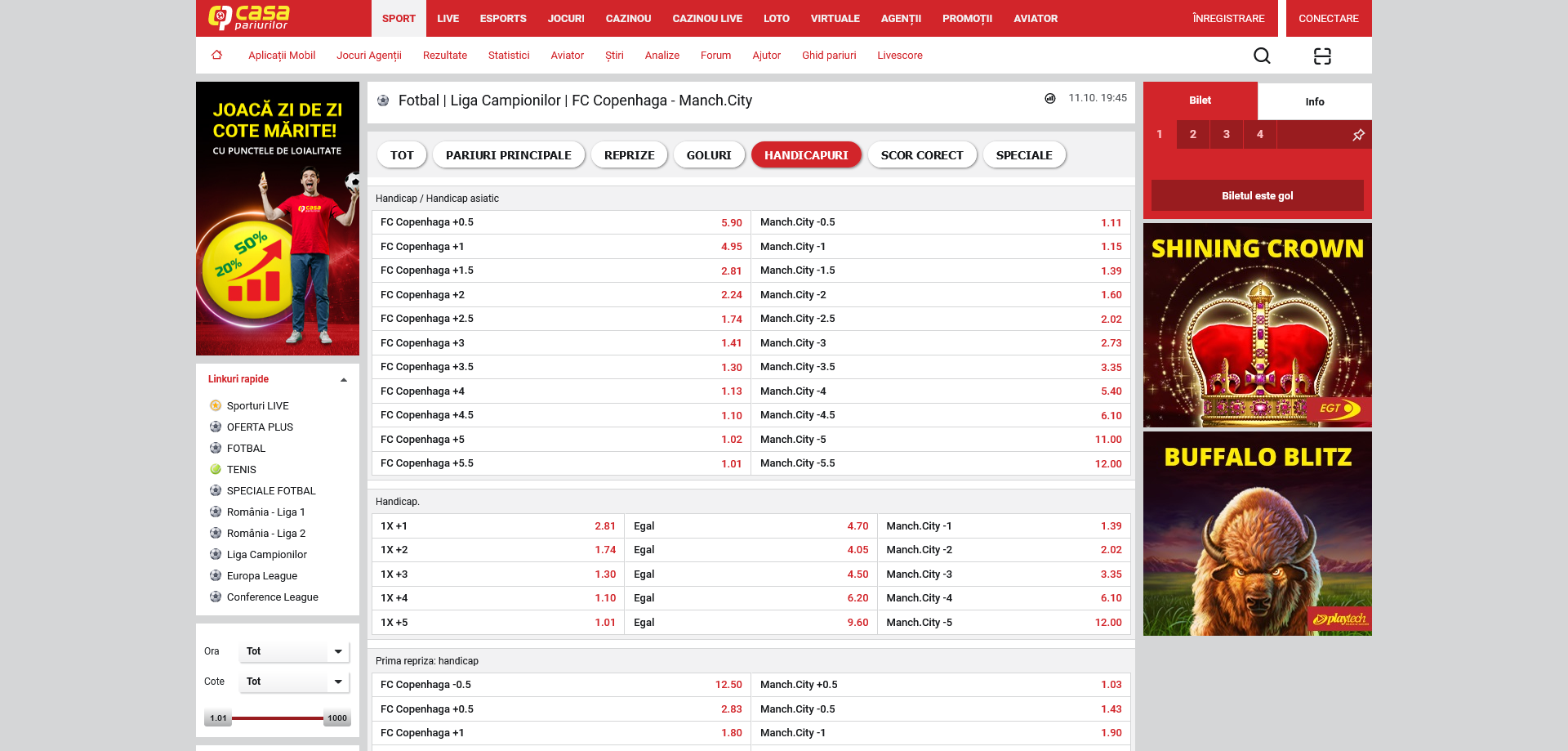This screenshot has width=1568, height=751.
Task: Click the ÎNREGISTRARE button
Action: point(1228,18)
